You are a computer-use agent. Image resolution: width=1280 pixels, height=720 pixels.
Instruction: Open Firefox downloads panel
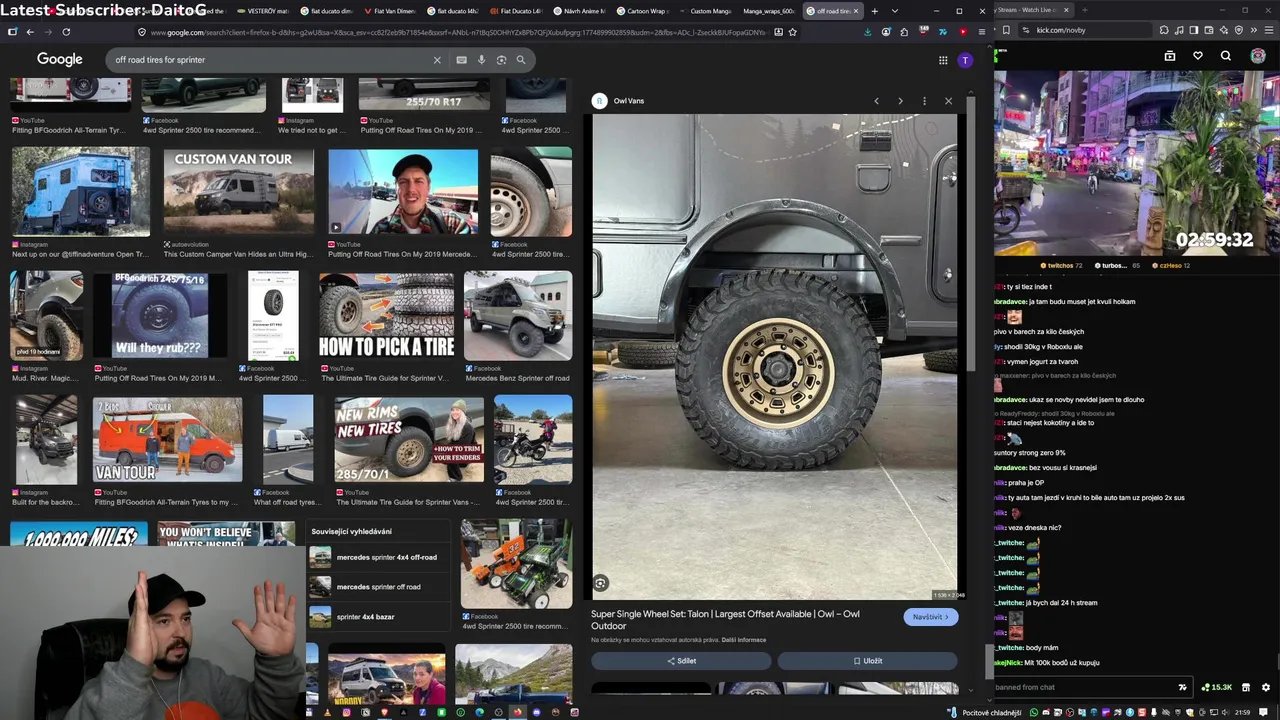click(x=868, y=32)
